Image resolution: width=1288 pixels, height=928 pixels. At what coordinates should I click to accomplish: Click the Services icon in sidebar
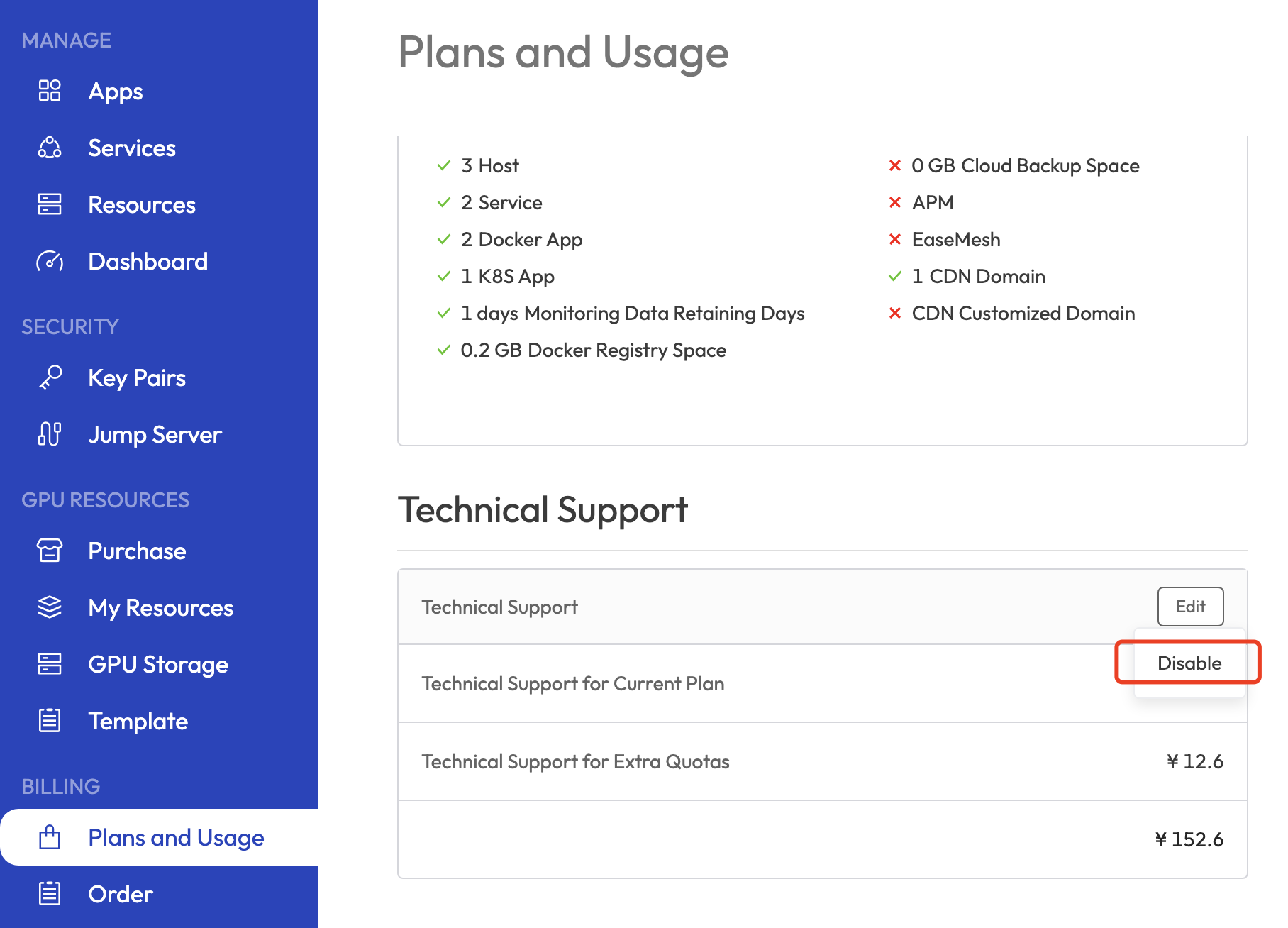pos(50,148)
